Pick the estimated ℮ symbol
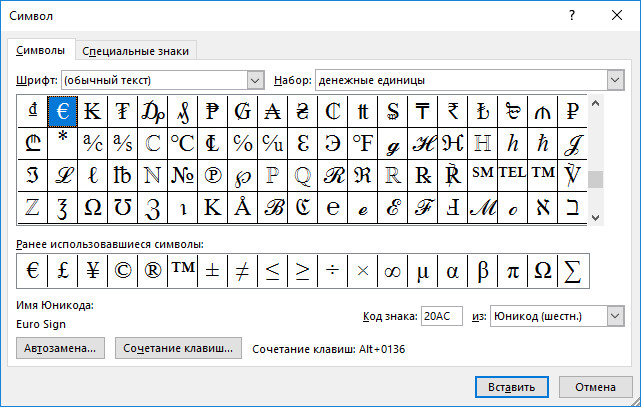The image size is (641, 407). 332,208
